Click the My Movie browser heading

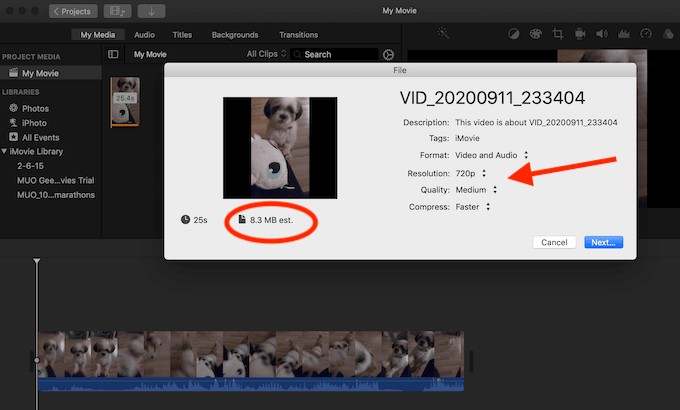pos(150,54)
